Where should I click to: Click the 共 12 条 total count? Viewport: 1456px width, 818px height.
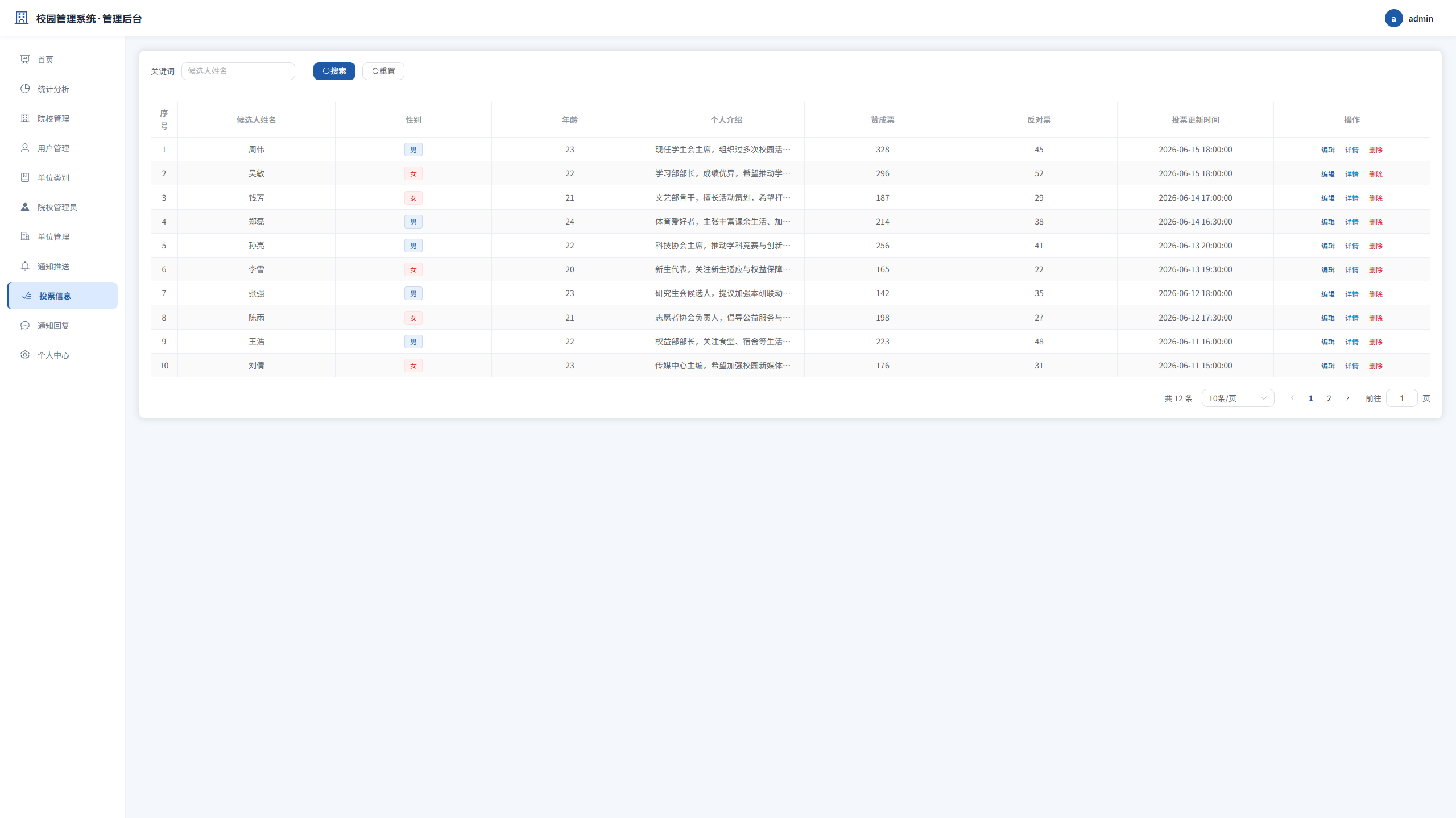click(x=1178, y=398)
